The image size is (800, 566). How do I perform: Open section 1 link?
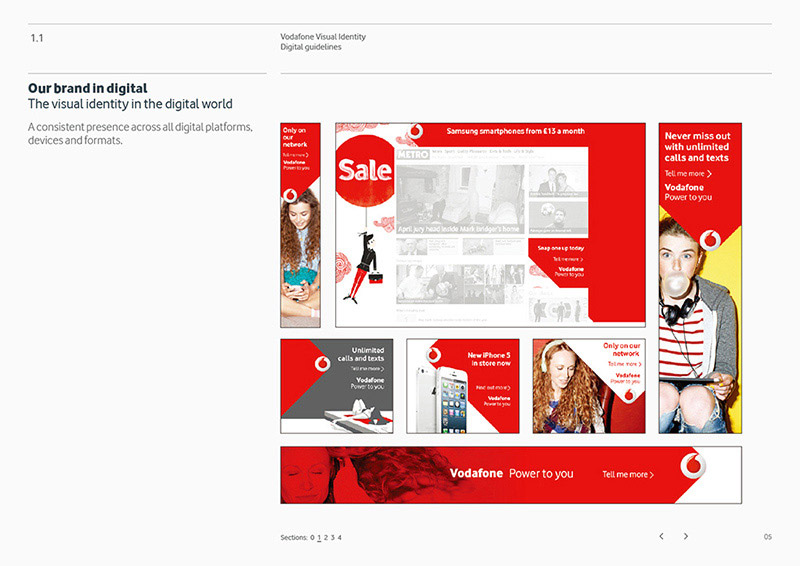(319, 537)
